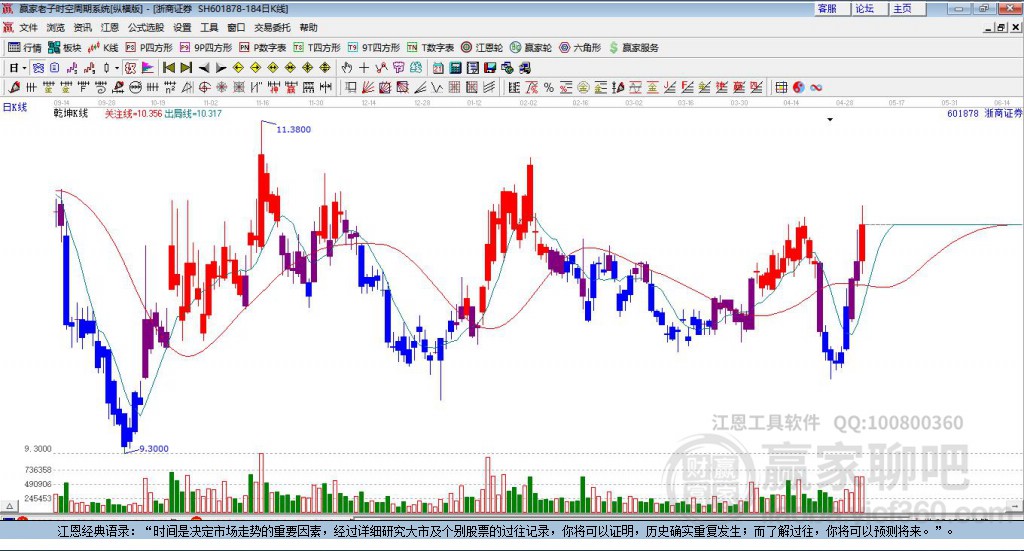The image size is (1024, 551).
Task: Move chart right with black right arrow
Action: (221, 68)
